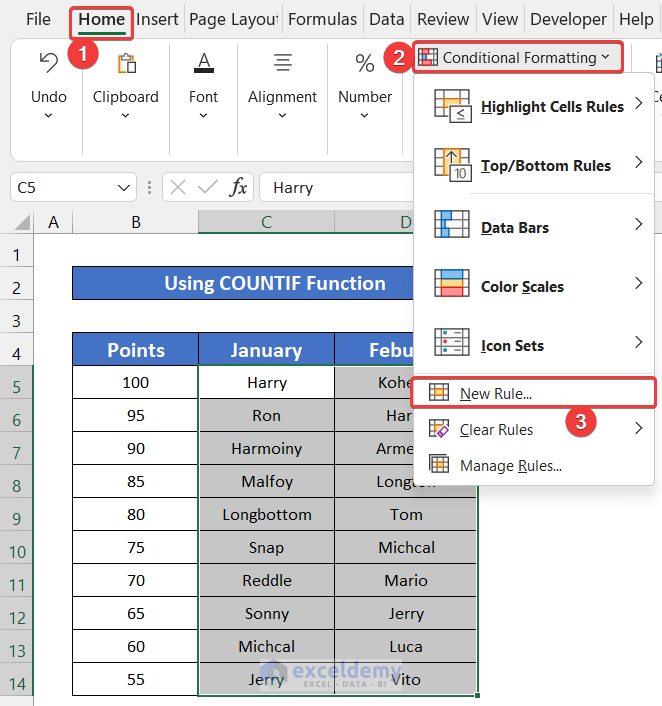Click the Points value 85 cell
The image size is (662, 706).
point(136,481)
